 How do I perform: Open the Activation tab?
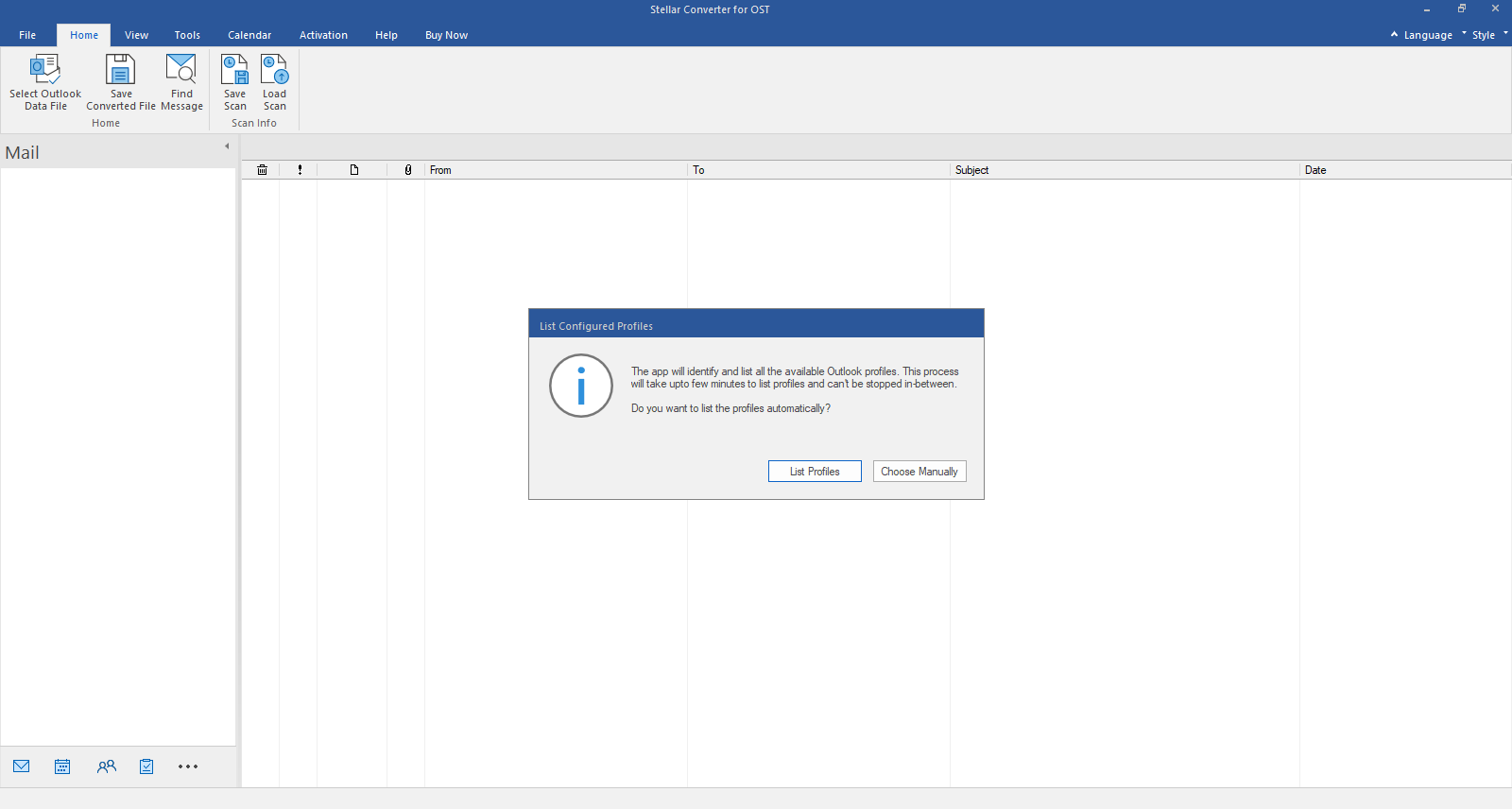323,35
